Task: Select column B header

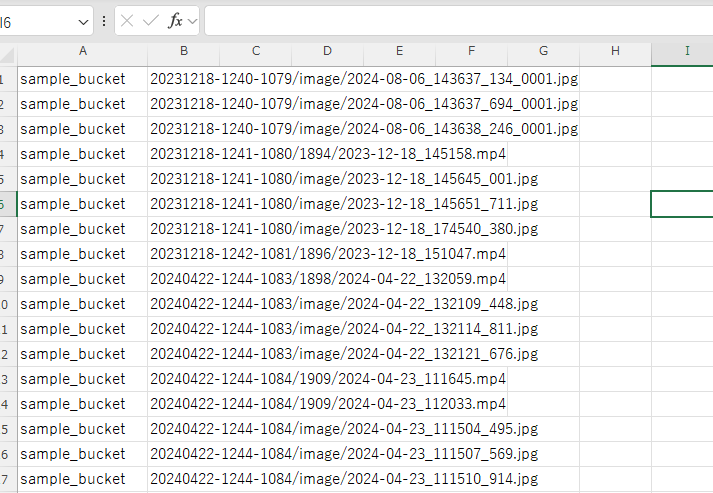Action: [184, 51]
